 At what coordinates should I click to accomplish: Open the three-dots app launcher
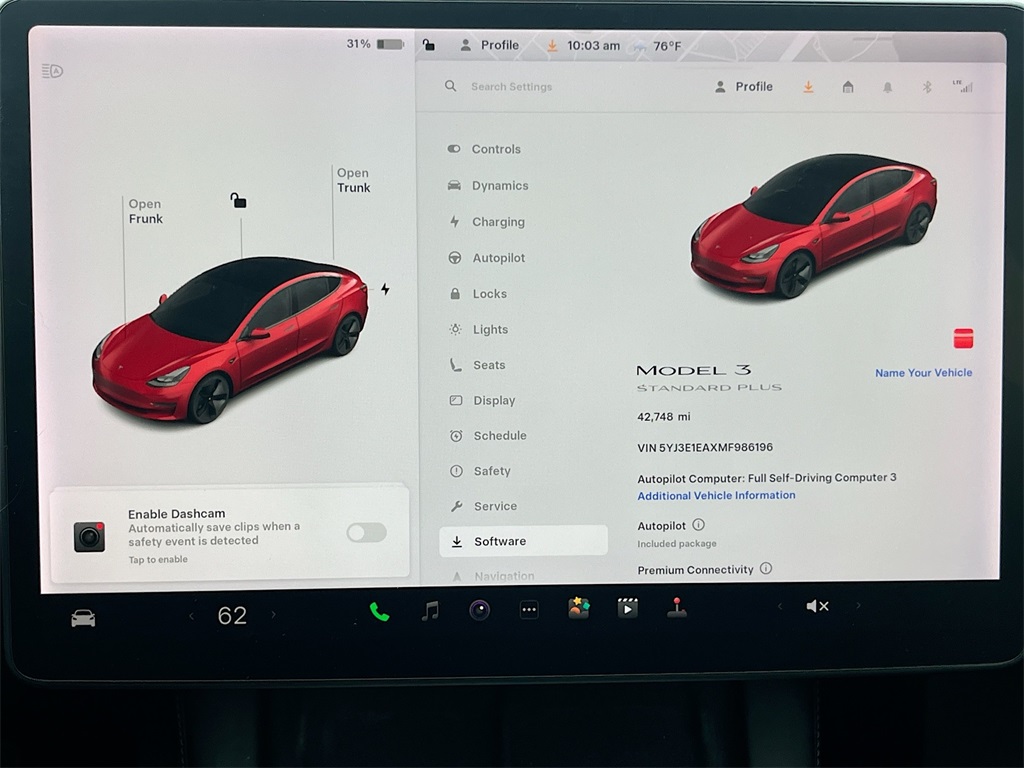point(529,610)
